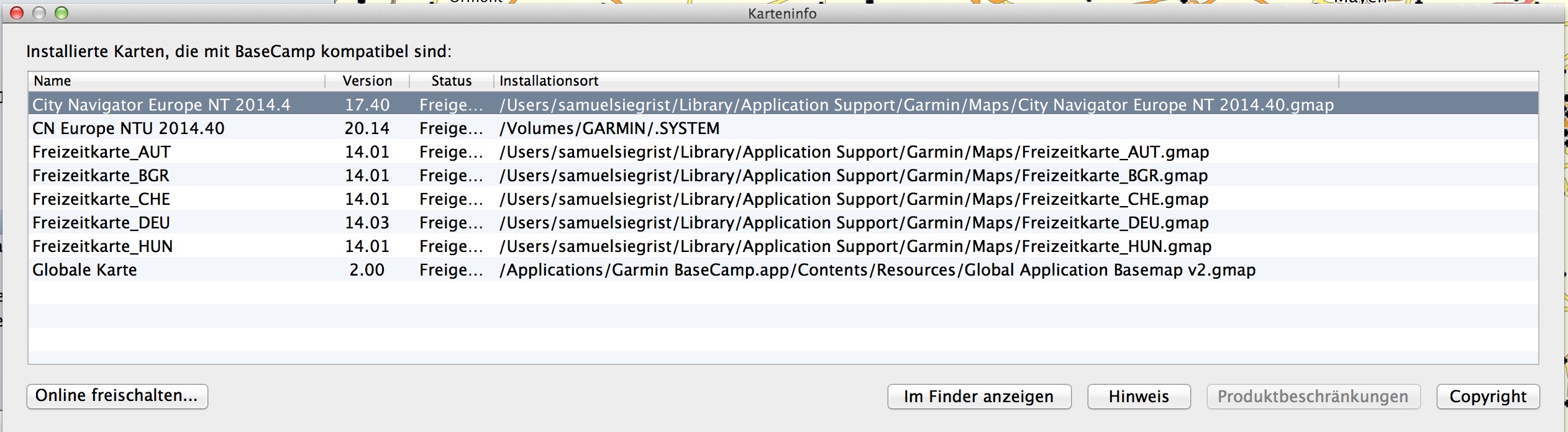Open Im Finder anzeigen
Viewport: 1568px width, 432px height.
979,397
